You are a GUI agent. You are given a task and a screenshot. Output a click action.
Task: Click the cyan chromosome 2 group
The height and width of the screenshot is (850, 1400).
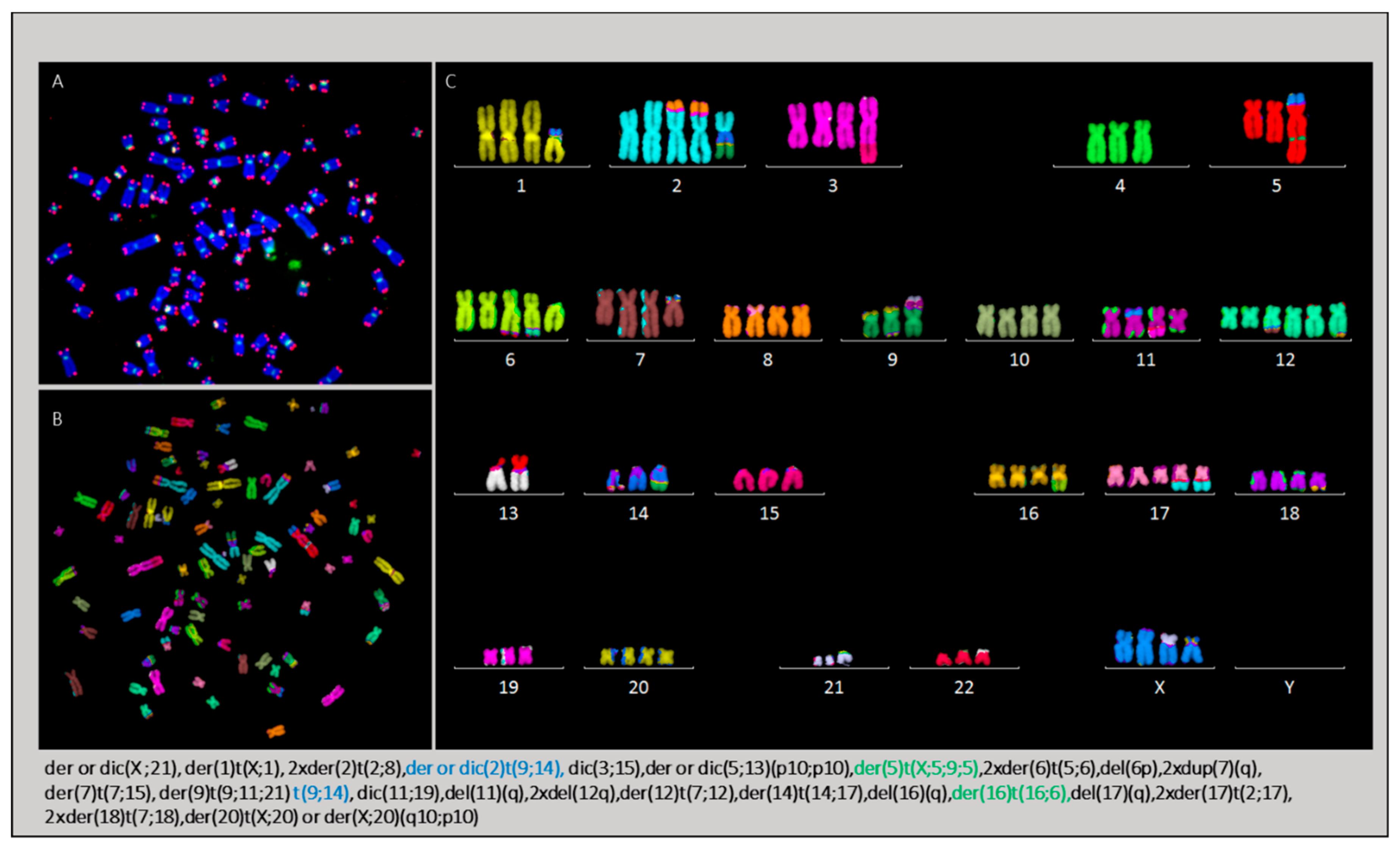click(676, 133)
